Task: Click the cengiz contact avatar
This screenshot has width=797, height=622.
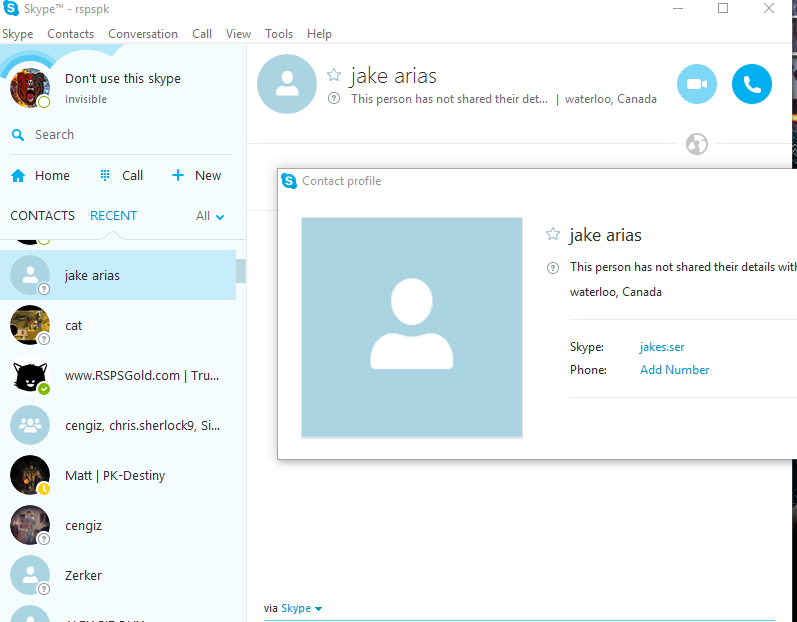Action: tap(29, 525)
